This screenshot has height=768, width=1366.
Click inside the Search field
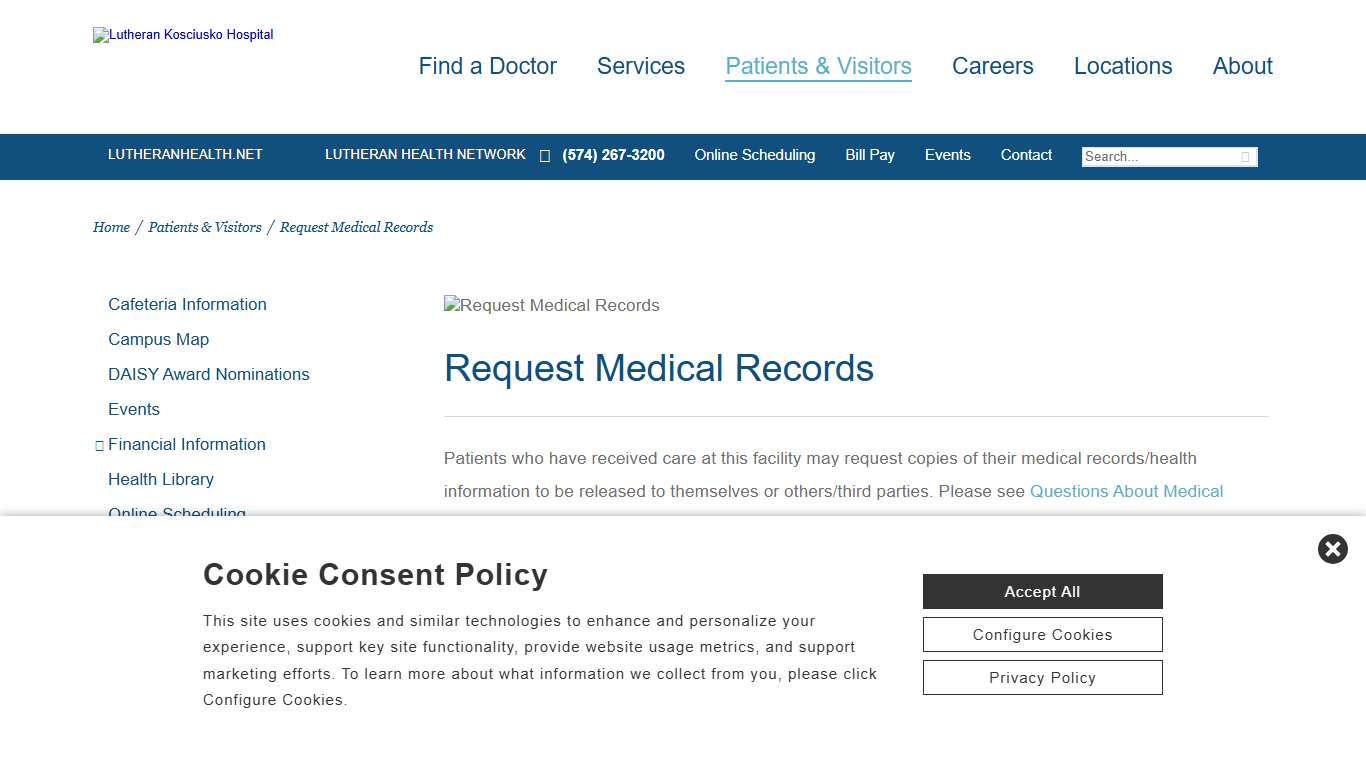(x=1160, y=156)
